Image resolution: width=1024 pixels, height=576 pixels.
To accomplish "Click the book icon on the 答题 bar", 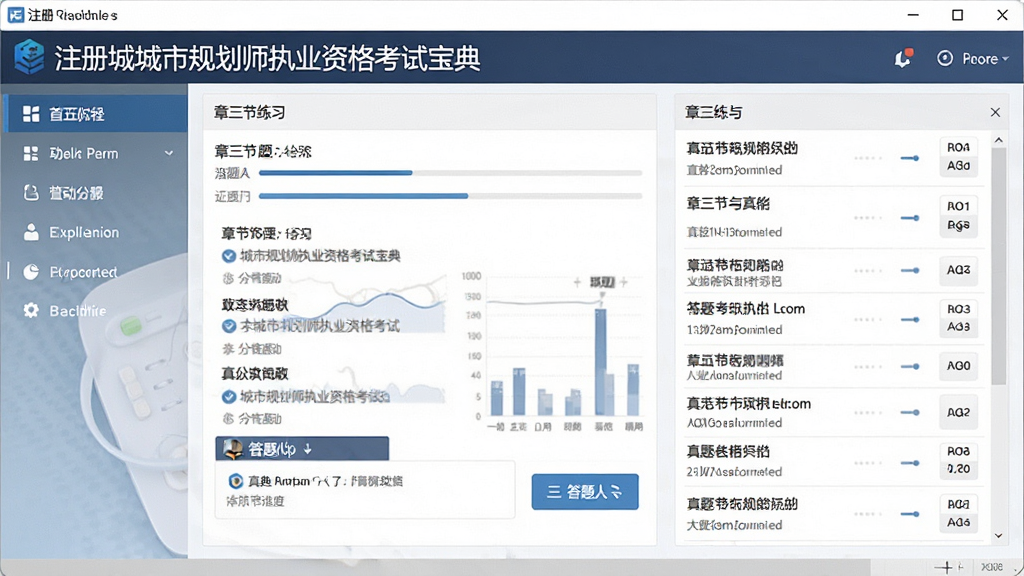I will [x=232, y=449].
